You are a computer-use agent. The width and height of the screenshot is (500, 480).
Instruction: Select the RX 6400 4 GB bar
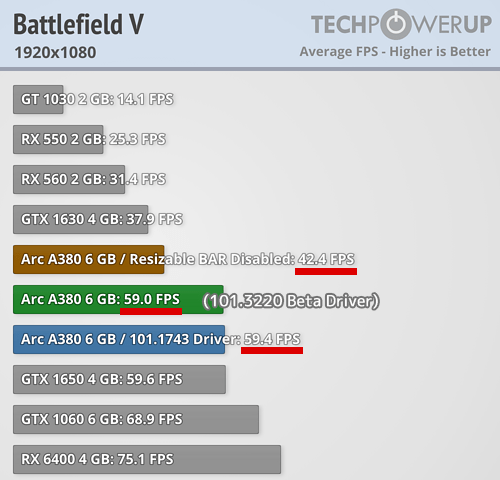(x=147, y=459)
